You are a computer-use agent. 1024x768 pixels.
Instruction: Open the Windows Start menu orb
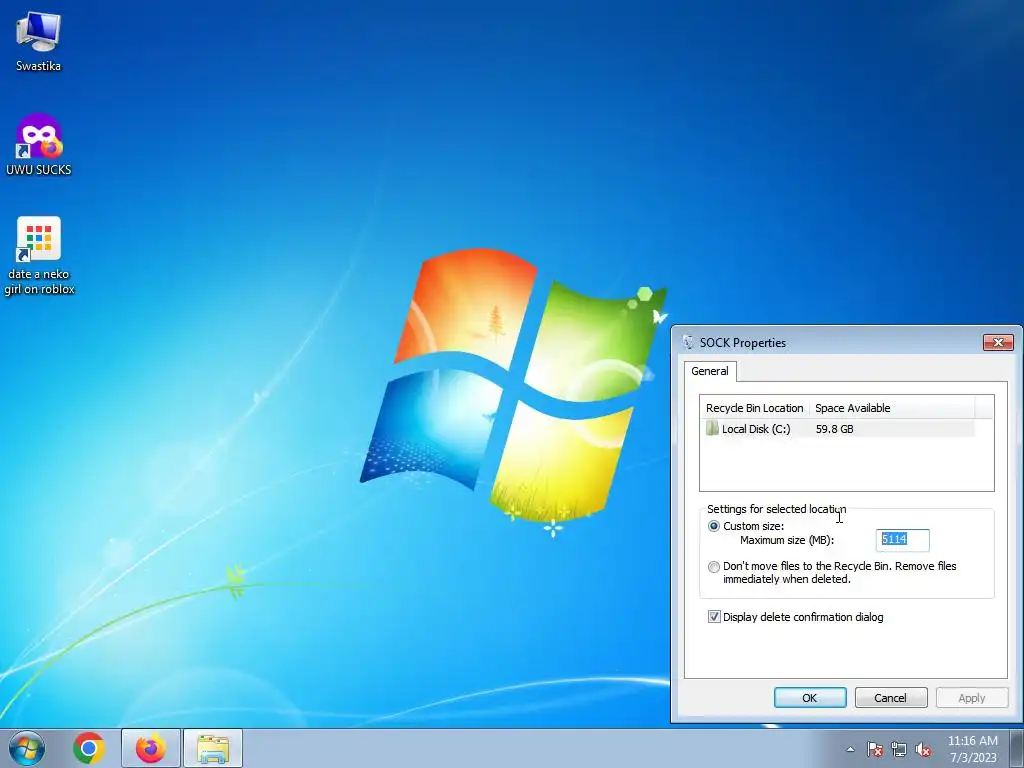tap(27, 748)
